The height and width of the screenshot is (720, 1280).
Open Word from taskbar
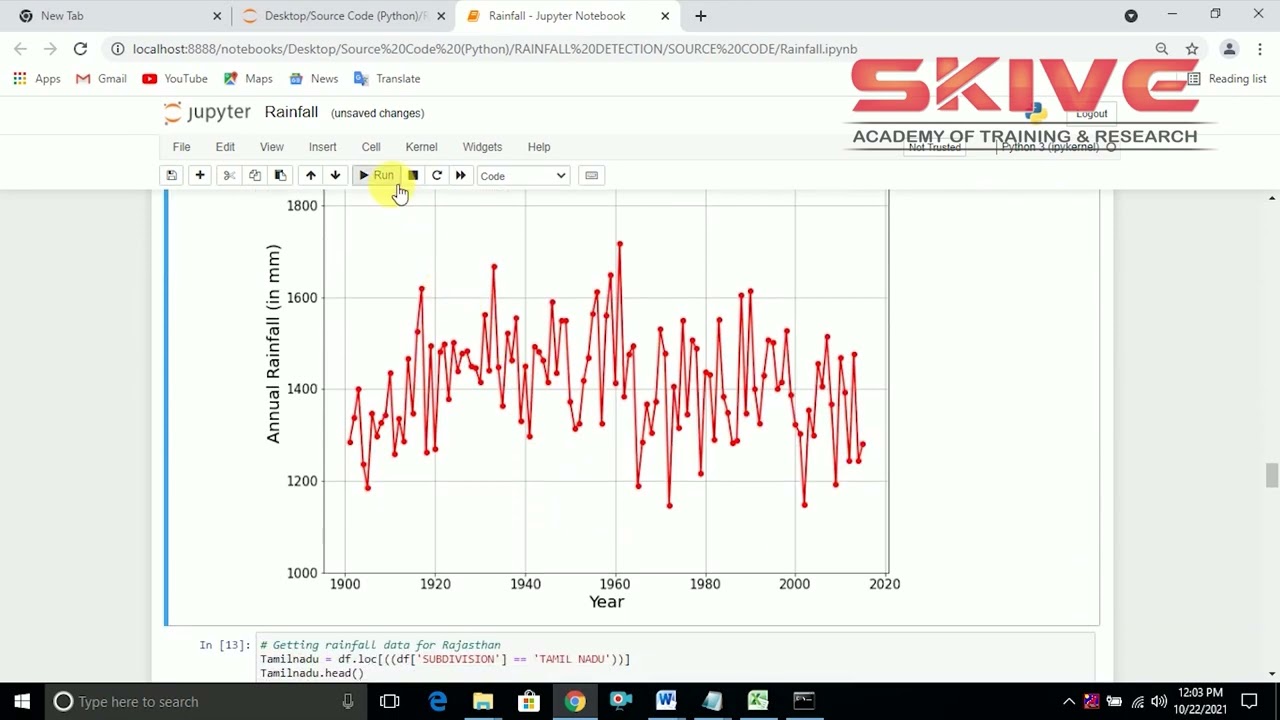[x=667, y=702]
